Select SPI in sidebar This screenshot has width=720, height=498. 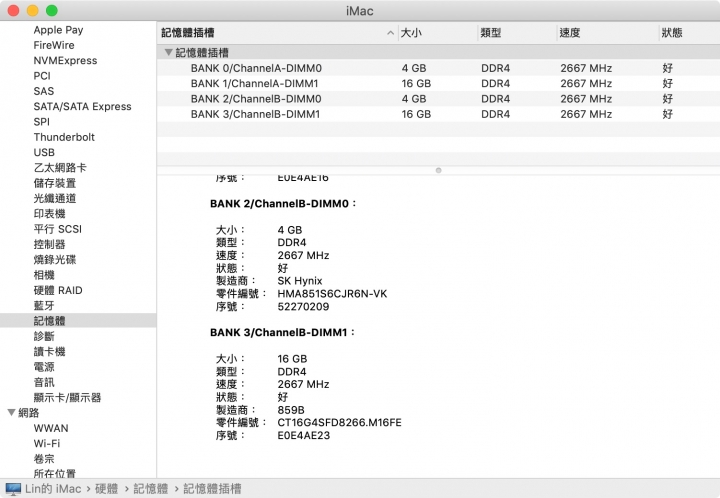(x=41, y=122)
